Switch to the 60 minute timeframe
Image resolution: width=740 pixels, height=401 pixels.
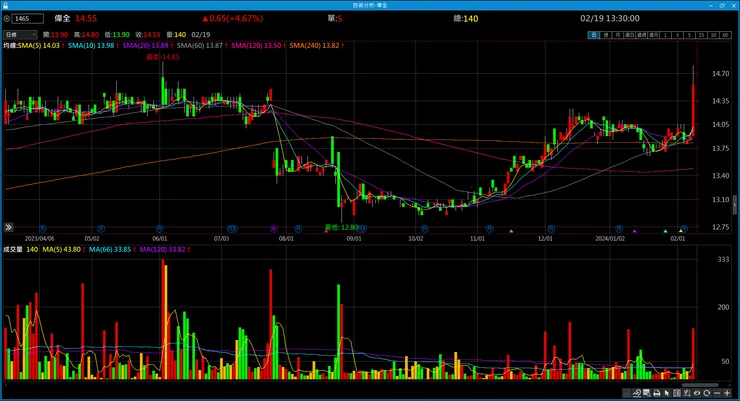coord(725,35)
